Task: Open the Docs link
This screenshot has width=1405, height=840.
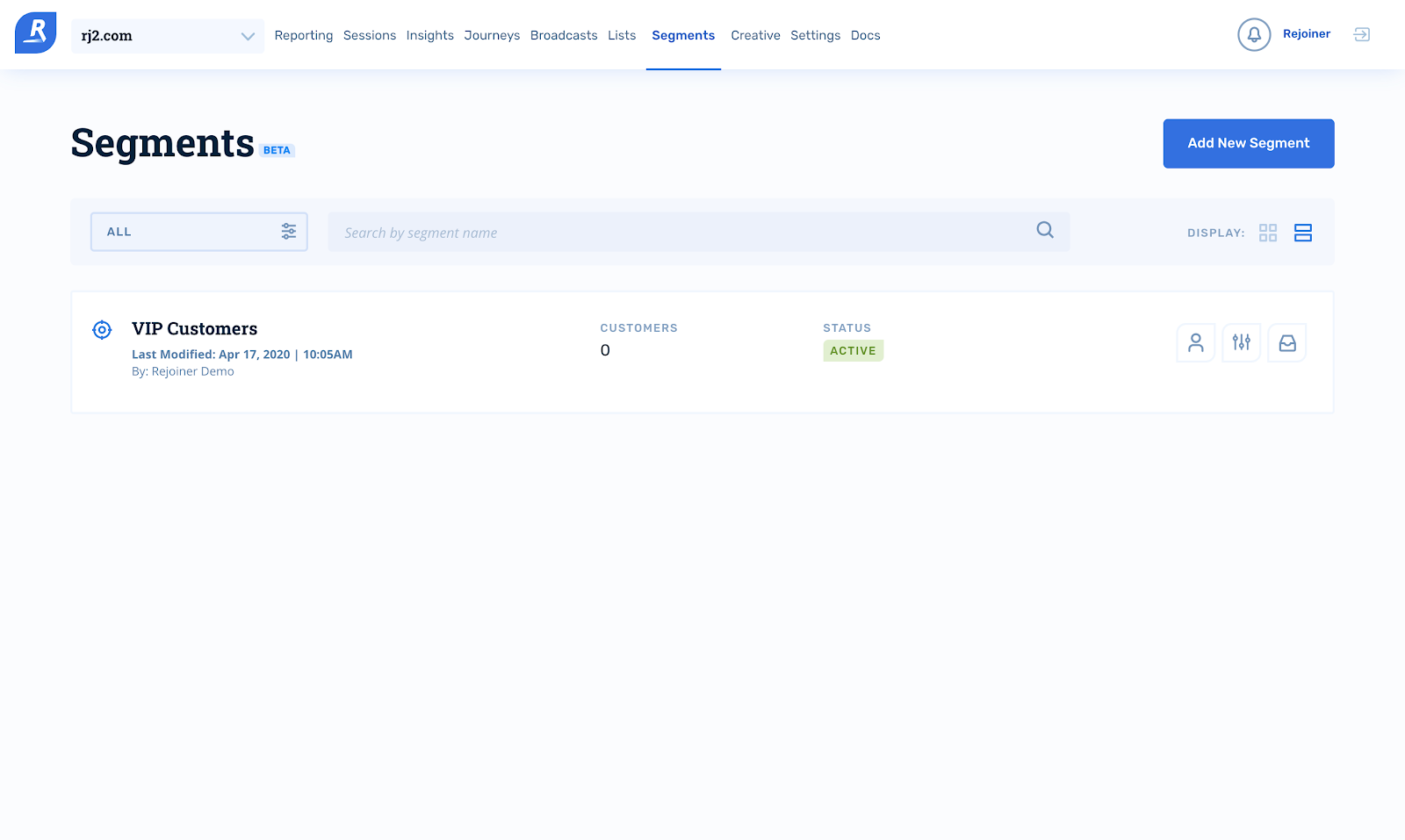Action: pos(865,35)
